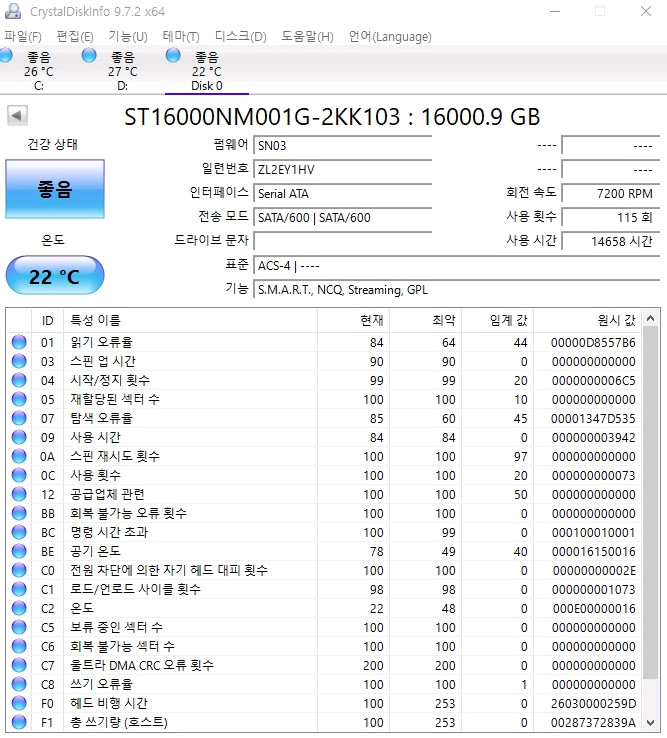
Task: Select the D: drive tab
Action: pos(122,71)
